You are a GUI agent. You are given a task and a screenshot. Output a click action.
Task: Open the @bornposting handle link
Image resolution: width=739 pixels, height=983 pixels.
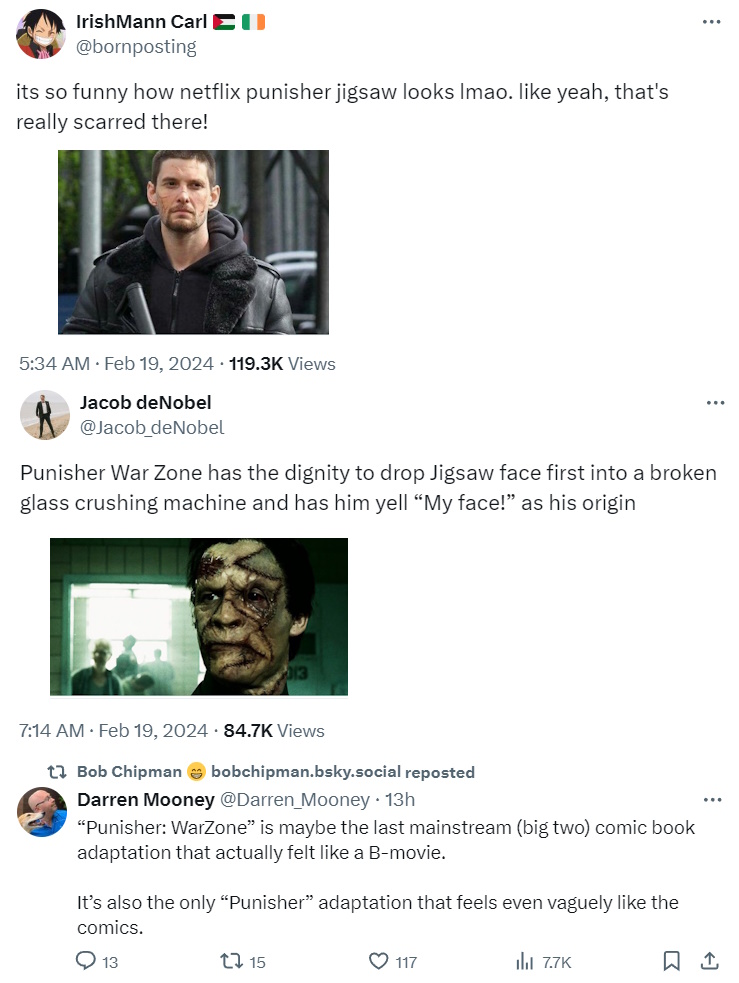click(x=136, y=47)
